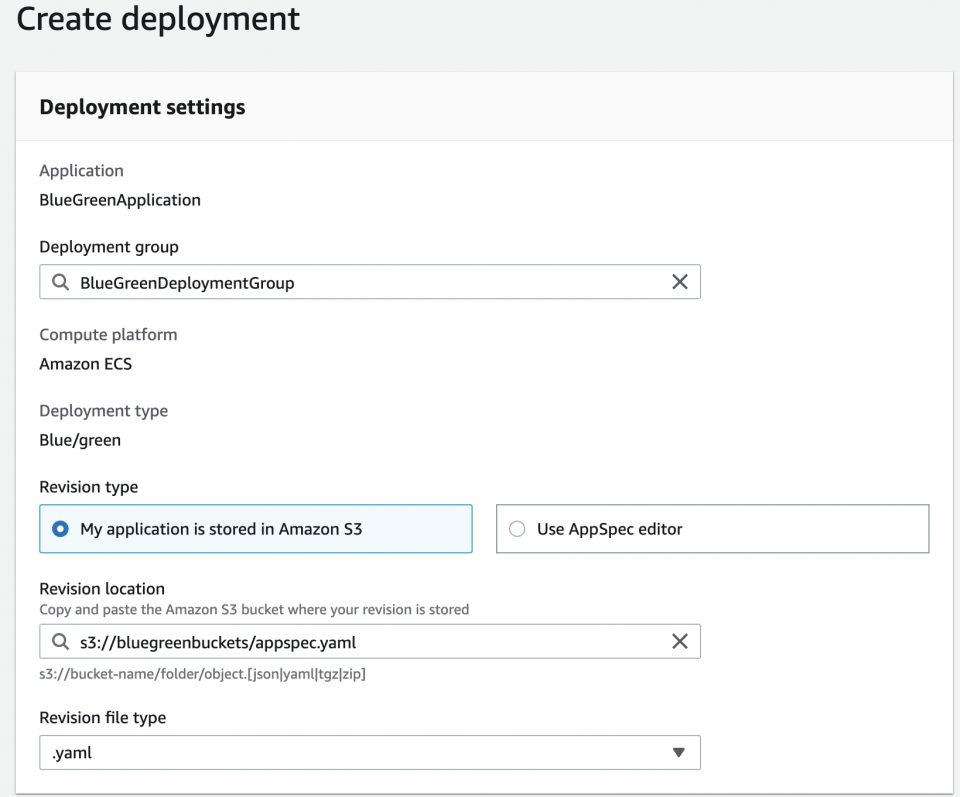Select 'My application is stored in Amazon S3'
960x797 pixels.
(x=255, y=529)
